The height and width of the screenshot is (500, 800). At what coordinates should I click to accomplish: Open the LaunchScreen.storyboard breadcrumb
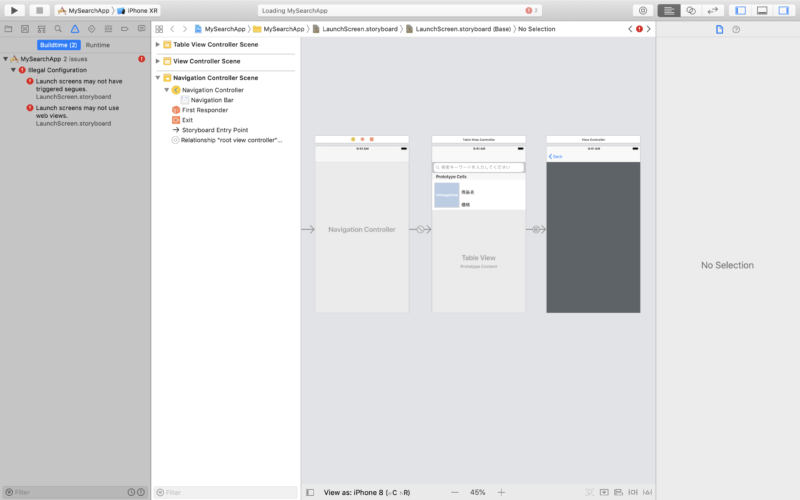pyautogui.click(x=355, y=29)
